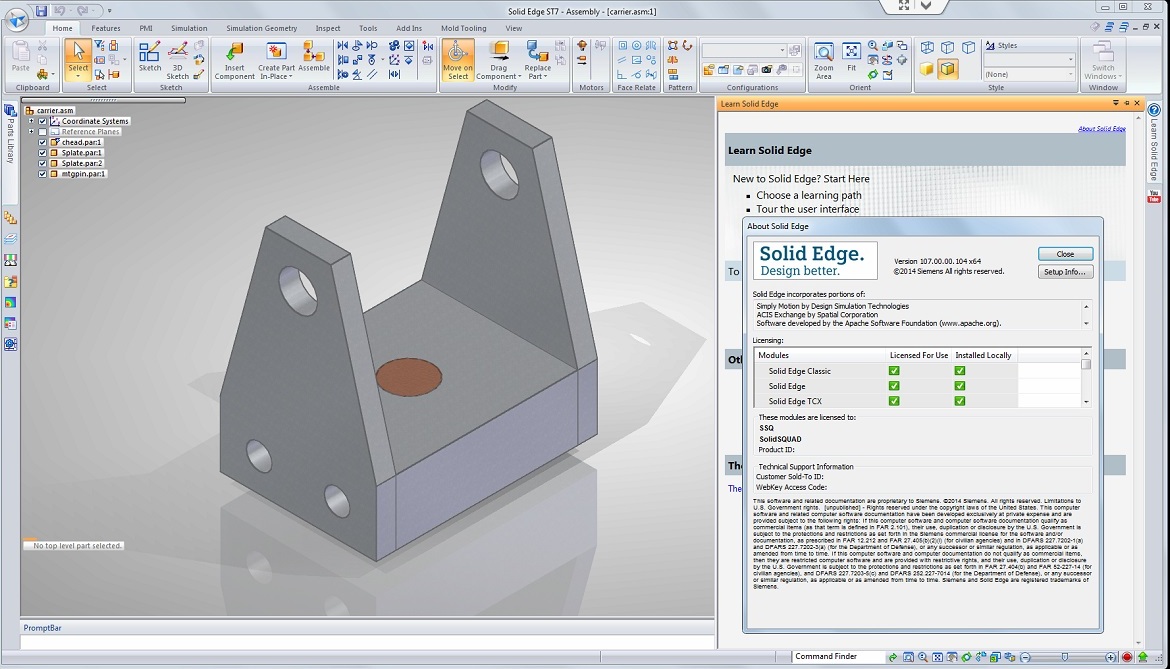Click the status bar magnifier Zoom icon
This screenshot has height=669, width=1170.
[x=923, y=657]
